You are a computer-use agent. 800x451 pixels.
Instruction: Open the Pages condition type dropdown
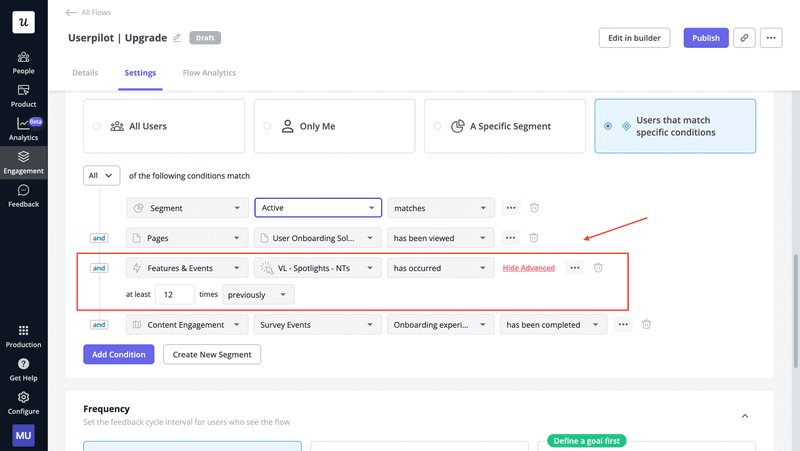pyautogui.click(x=187, y=238)
